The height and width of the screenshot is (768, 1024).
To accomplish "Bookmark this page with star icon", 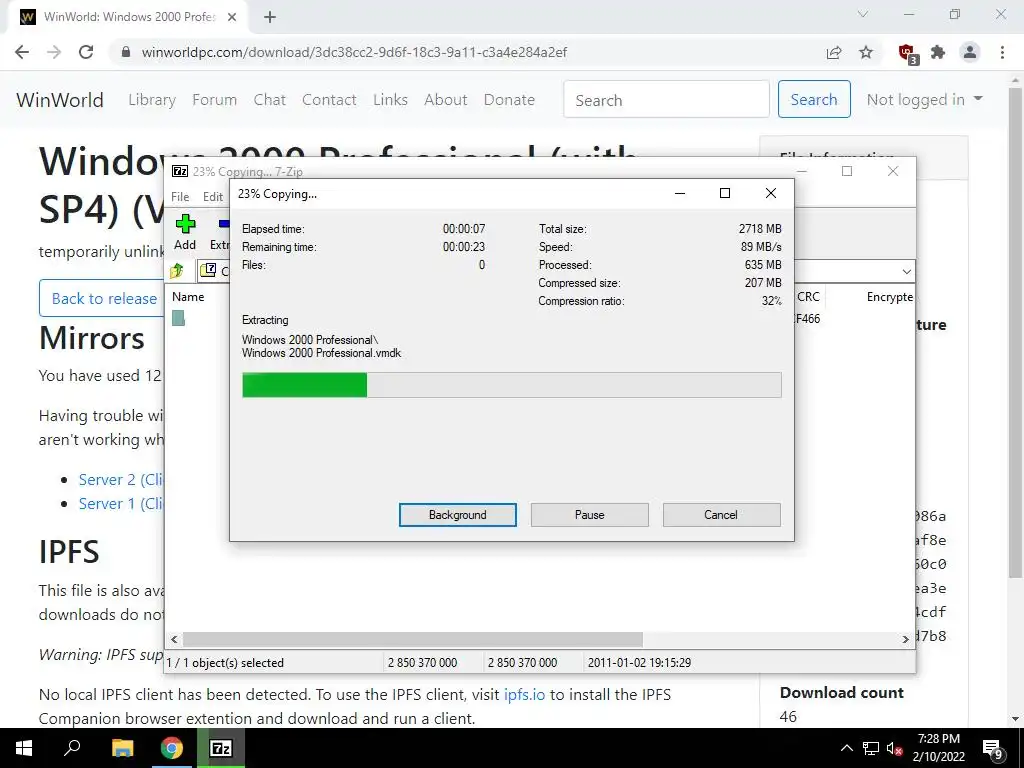I will click(866, 52).
